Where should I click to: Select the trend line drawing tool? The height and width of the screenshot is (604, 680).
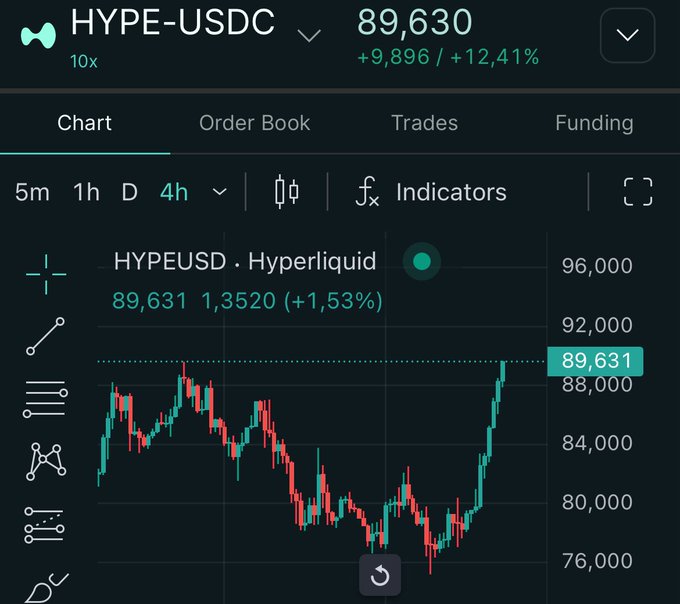click(46, 336)
